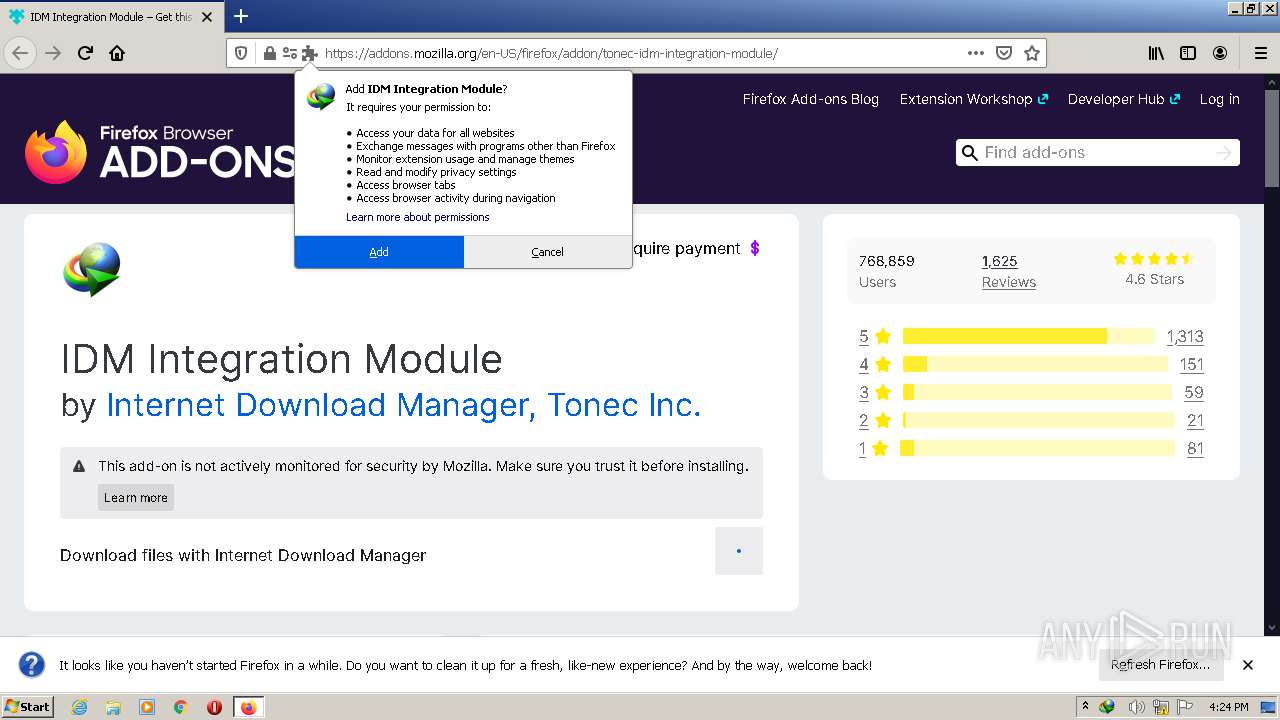Bookmark this page with the star

(x=1032, y=53)
